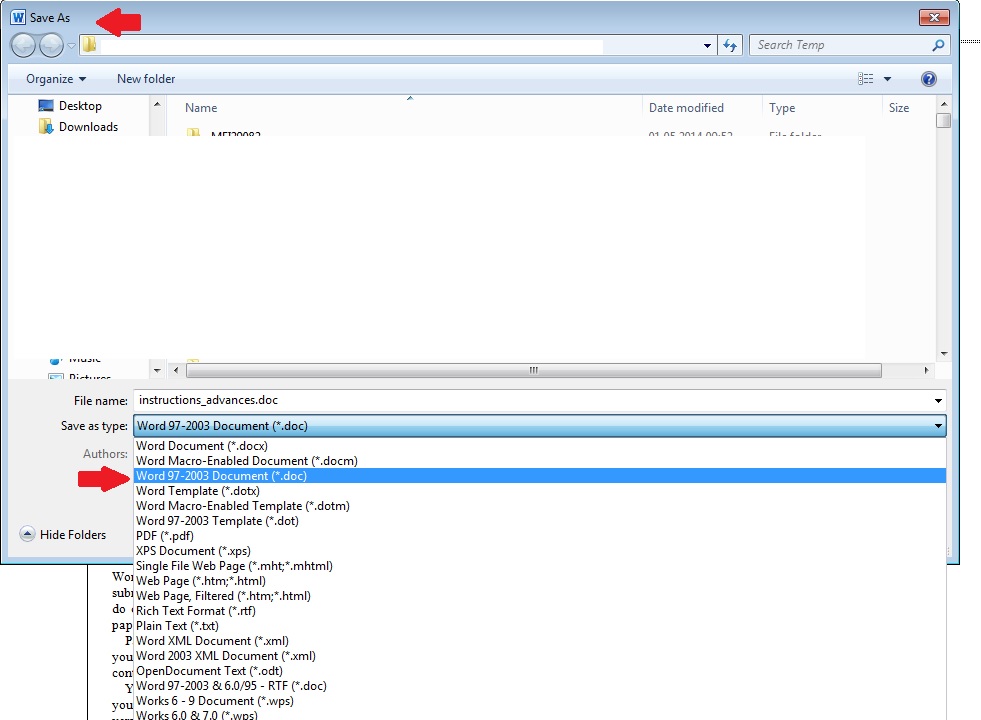
Task: Choose Single File Web Page format
Action: [540, 566]
